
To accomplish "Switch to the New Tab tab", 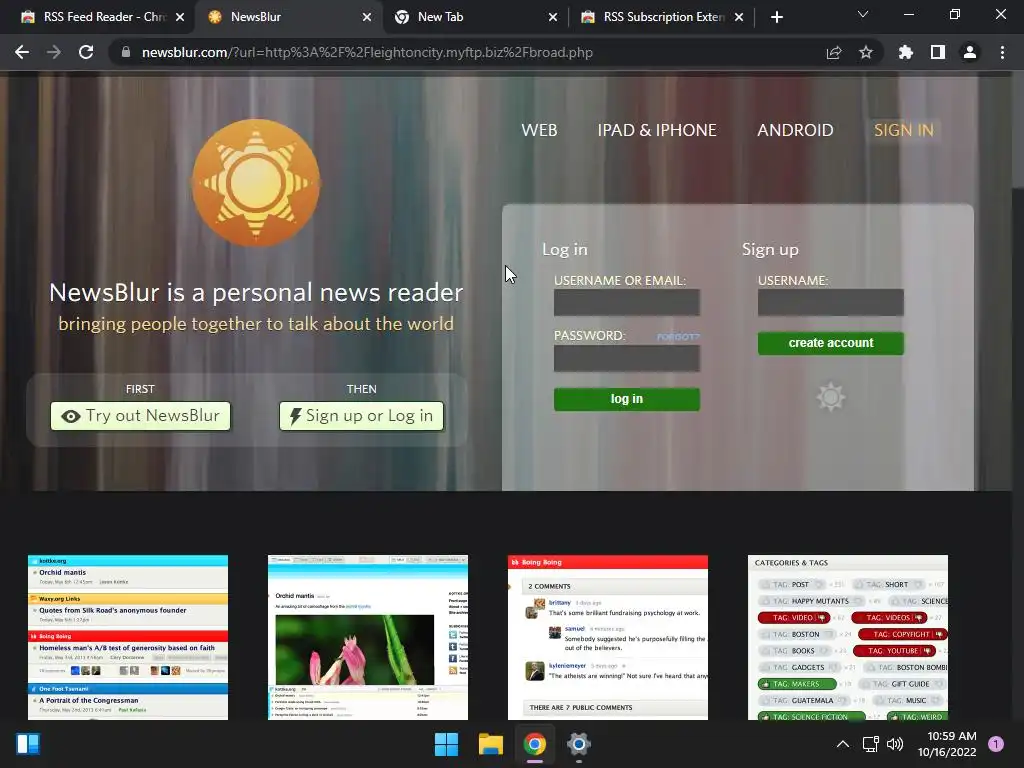I will (x=468, y=17).
